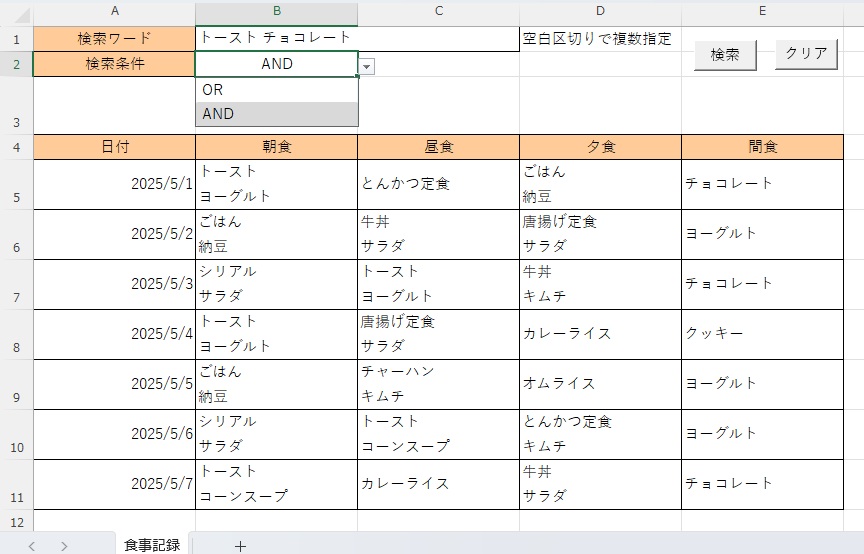Select row 5 header
This screenshot has height=554, width=864.
coord(17,185)
